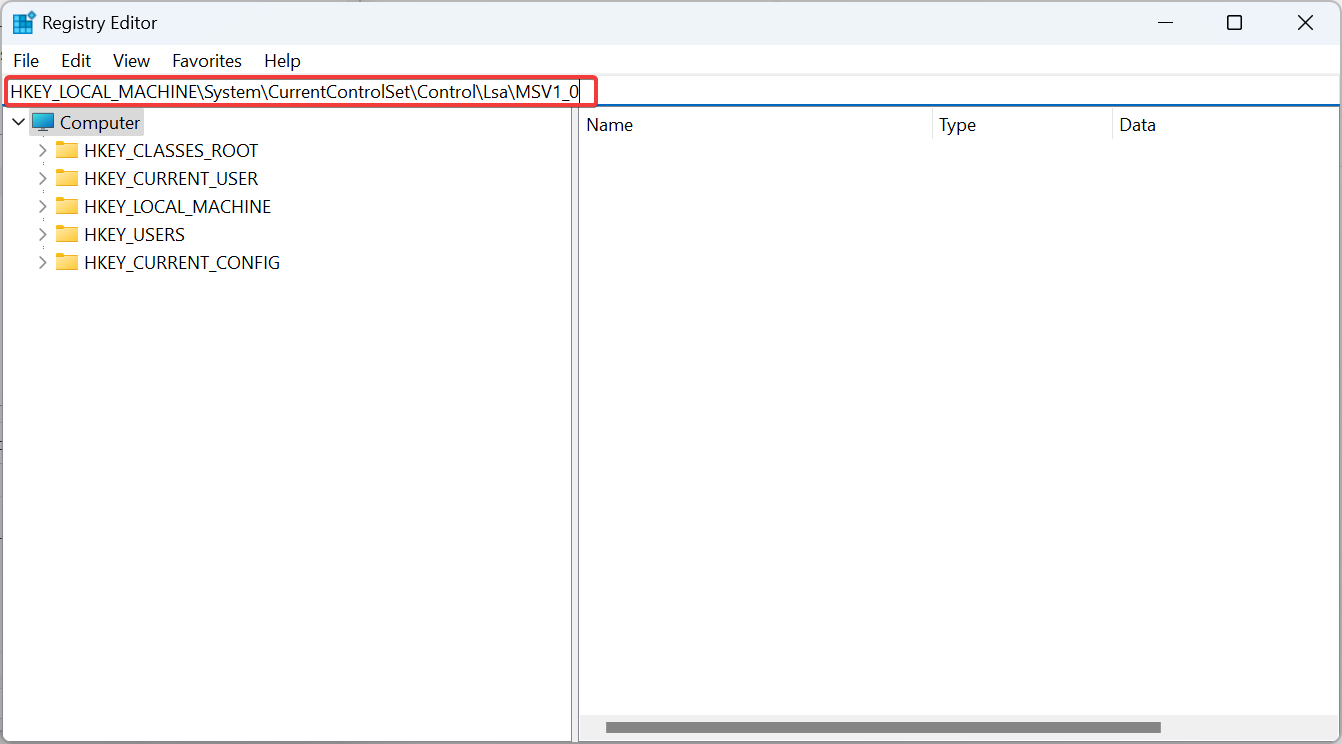Click the registry path address bar
This screenshot has height=744, width=1342.
pos(670,92)
